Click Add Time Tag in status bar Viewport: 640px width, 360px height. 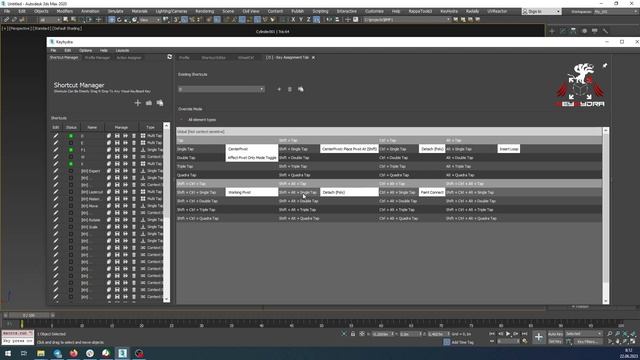(463, 342)
